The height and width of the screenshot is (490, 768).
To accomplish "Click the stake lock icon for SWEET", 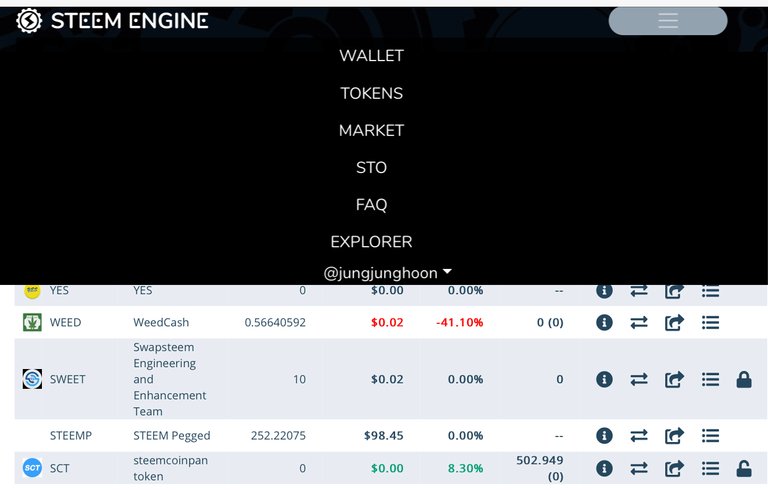I will coord(744,379).
